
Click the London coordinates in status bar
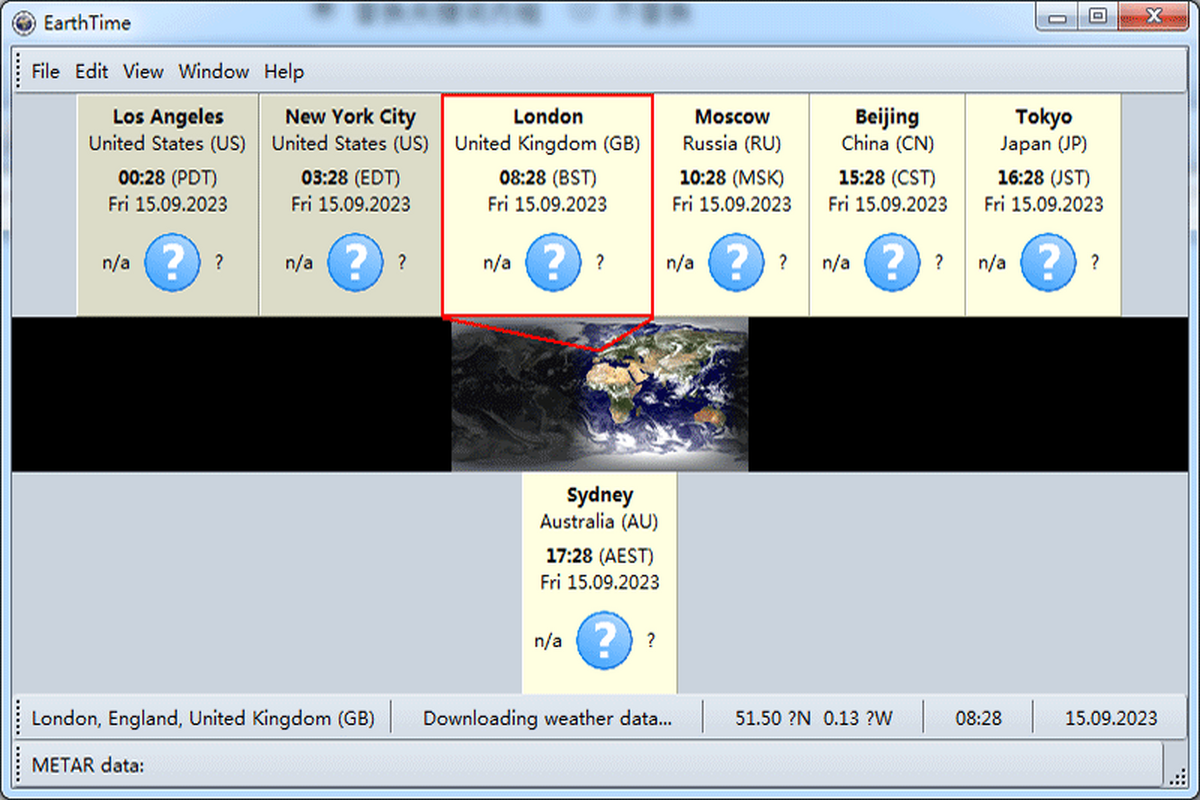pyautogui.click(x=813, y=718)
